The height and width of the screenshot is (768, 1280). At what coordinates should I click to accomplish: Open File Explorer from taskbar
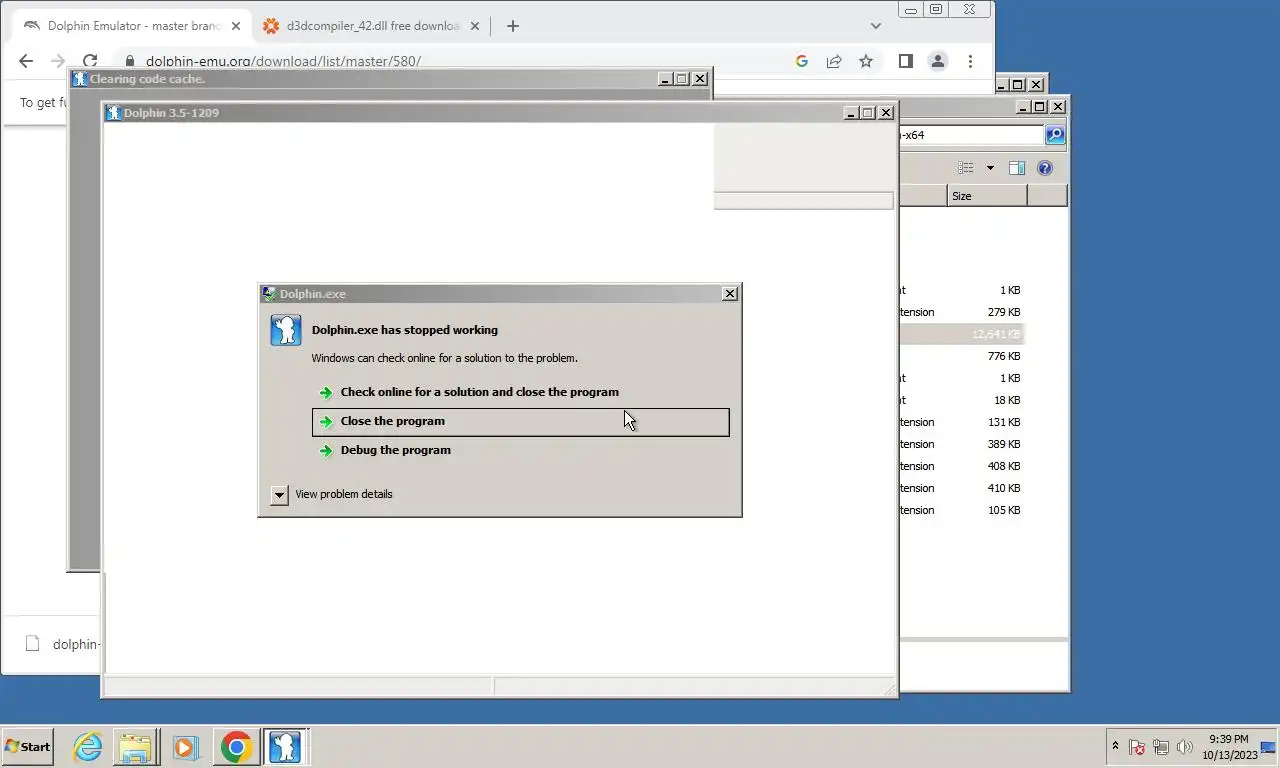point(136,746)
